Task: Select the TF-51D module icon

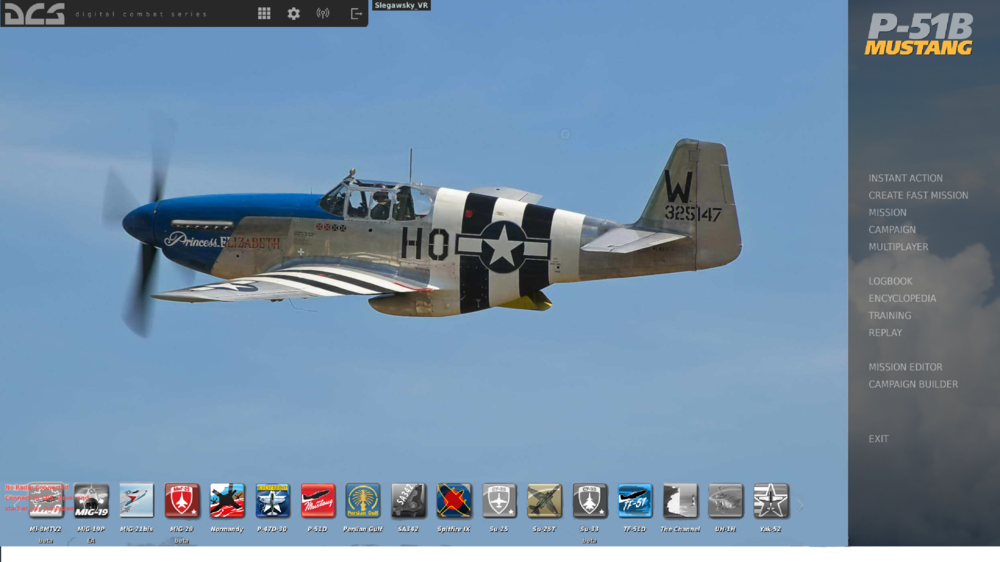Action: coord(635,500)
